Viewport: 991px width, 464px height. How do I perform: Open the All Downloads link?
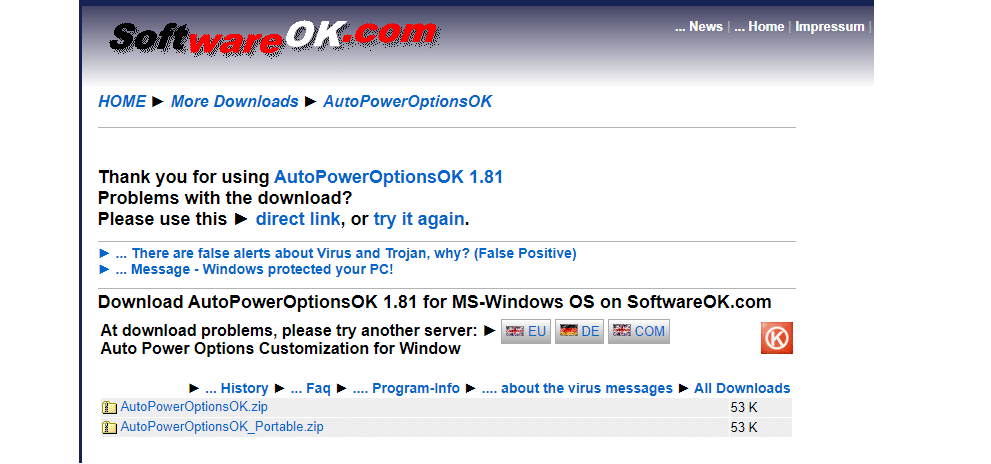pyautogui.click(x=742, y=388)
